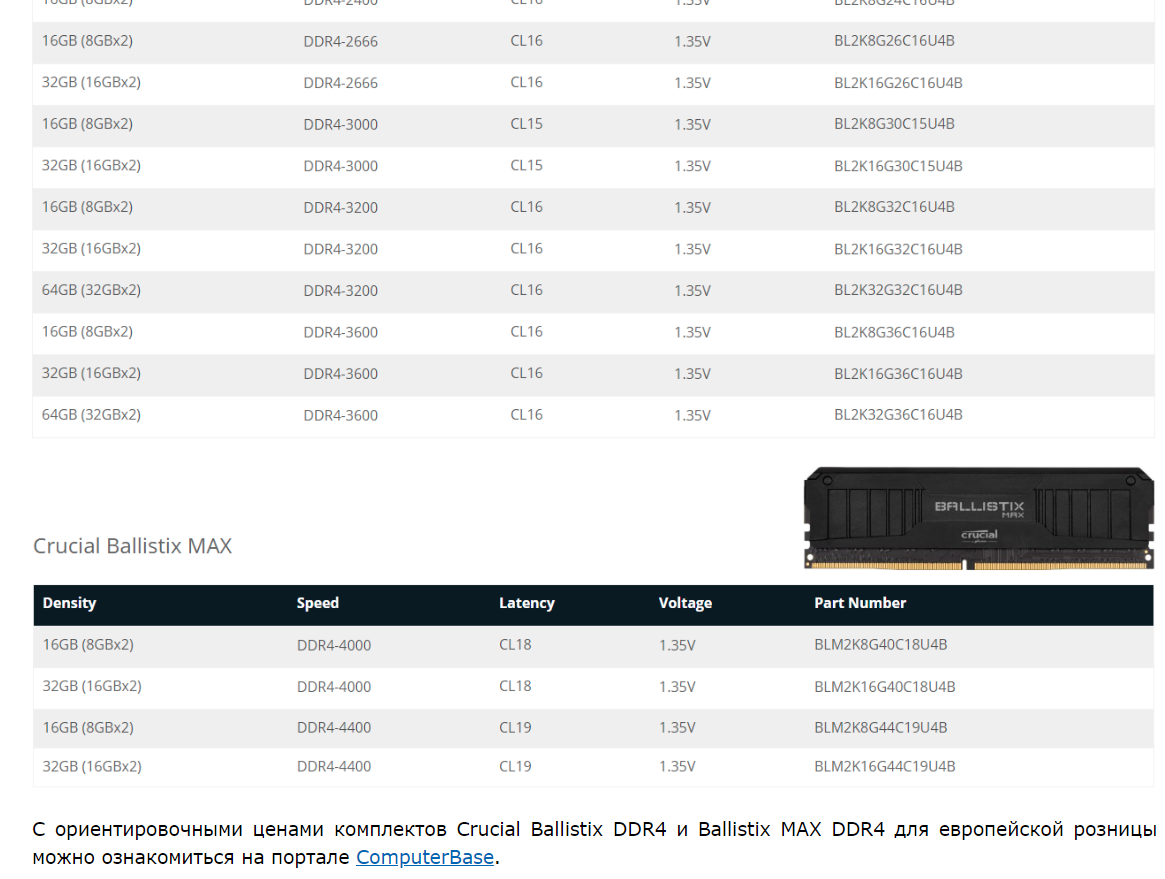
Task: Click 32GB (16GBx2) in the BLM2K16G44C19U4B row
Action: [91, 767]
